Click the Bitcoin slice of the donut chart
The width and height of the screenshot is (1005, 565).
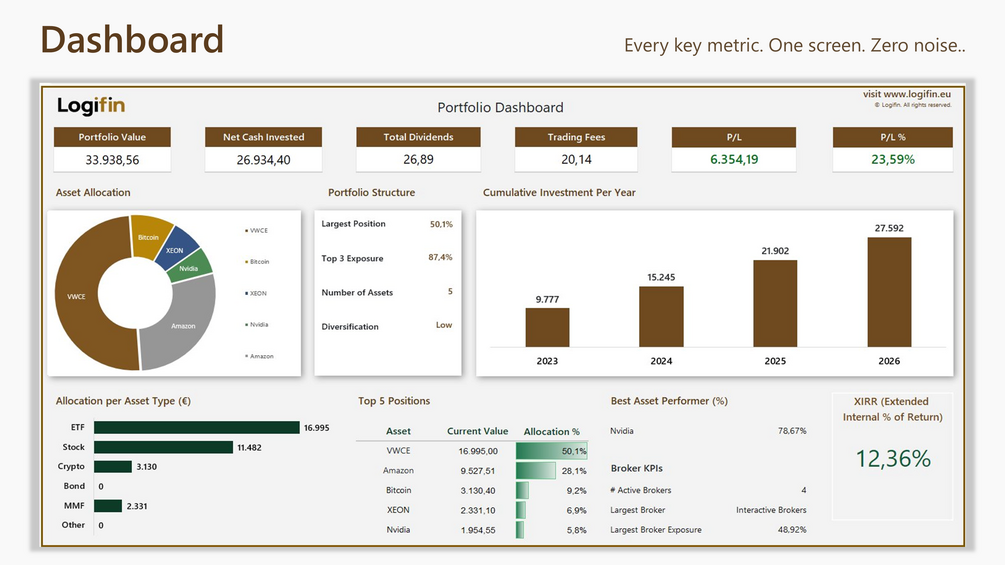coord(149,236)
